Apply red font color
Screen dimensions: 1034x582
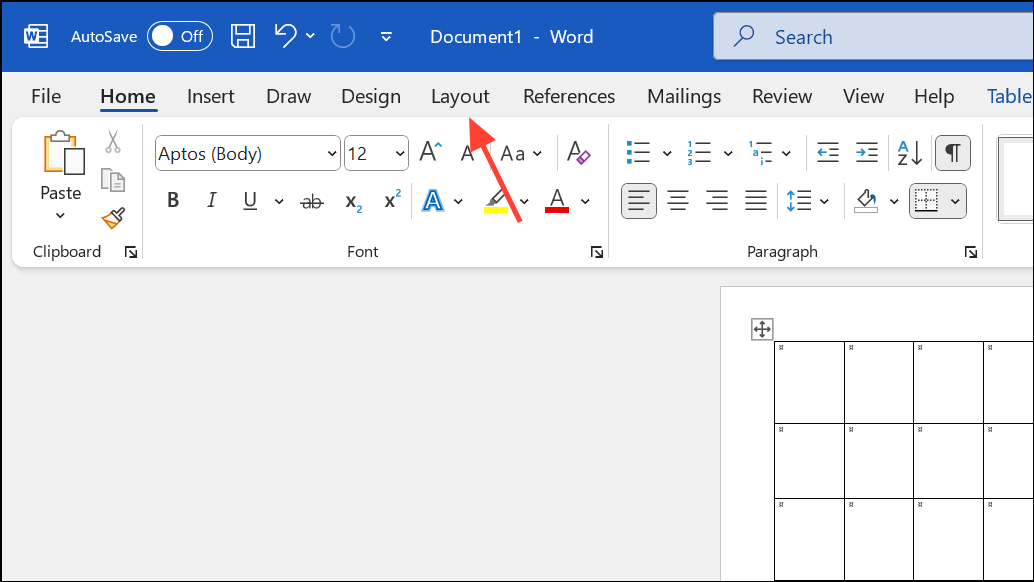pyautogui.click(x=557, y=200)
